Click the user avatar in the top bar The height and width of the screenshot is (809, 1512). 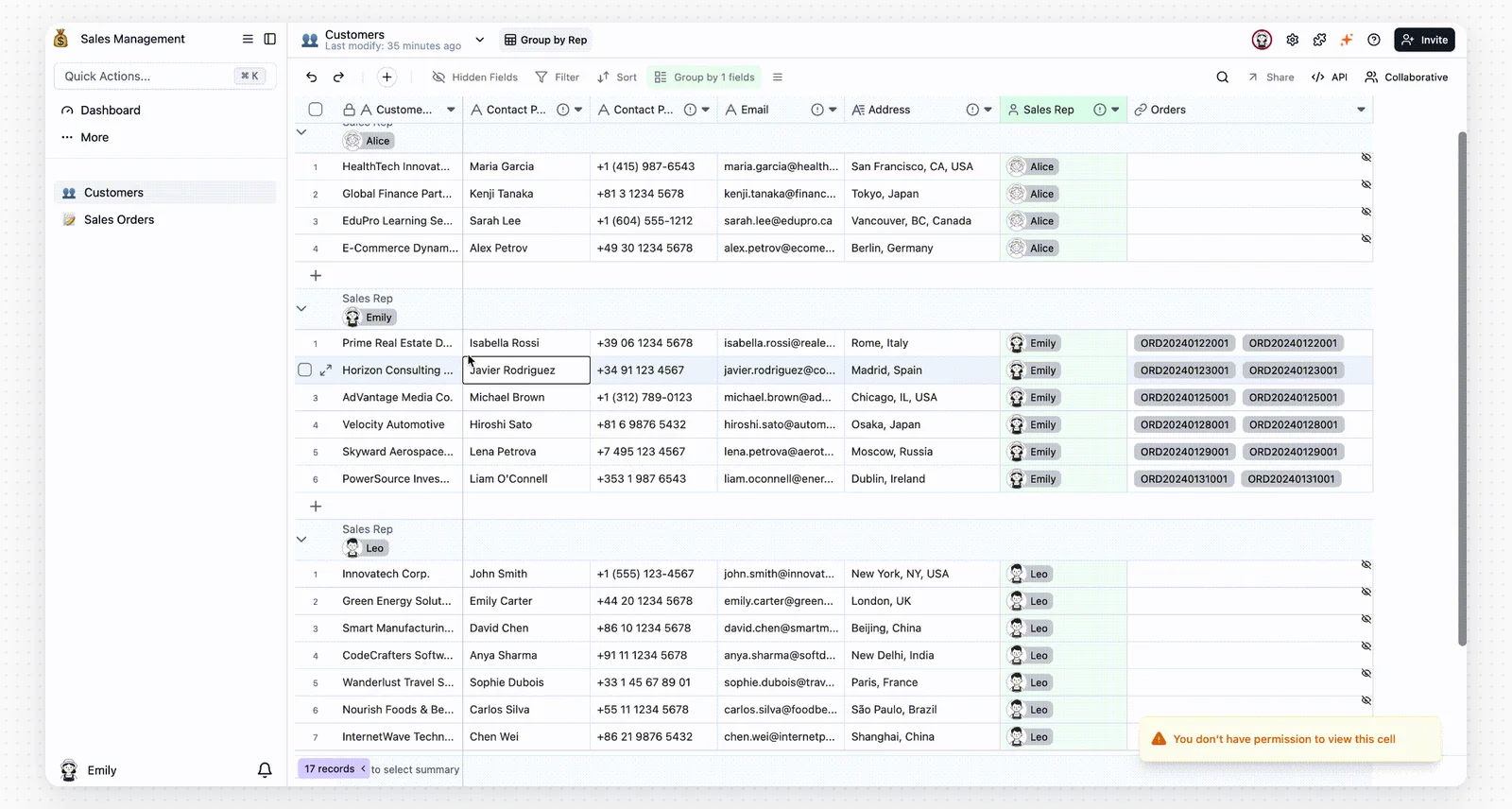click(x=1262, y=40)
